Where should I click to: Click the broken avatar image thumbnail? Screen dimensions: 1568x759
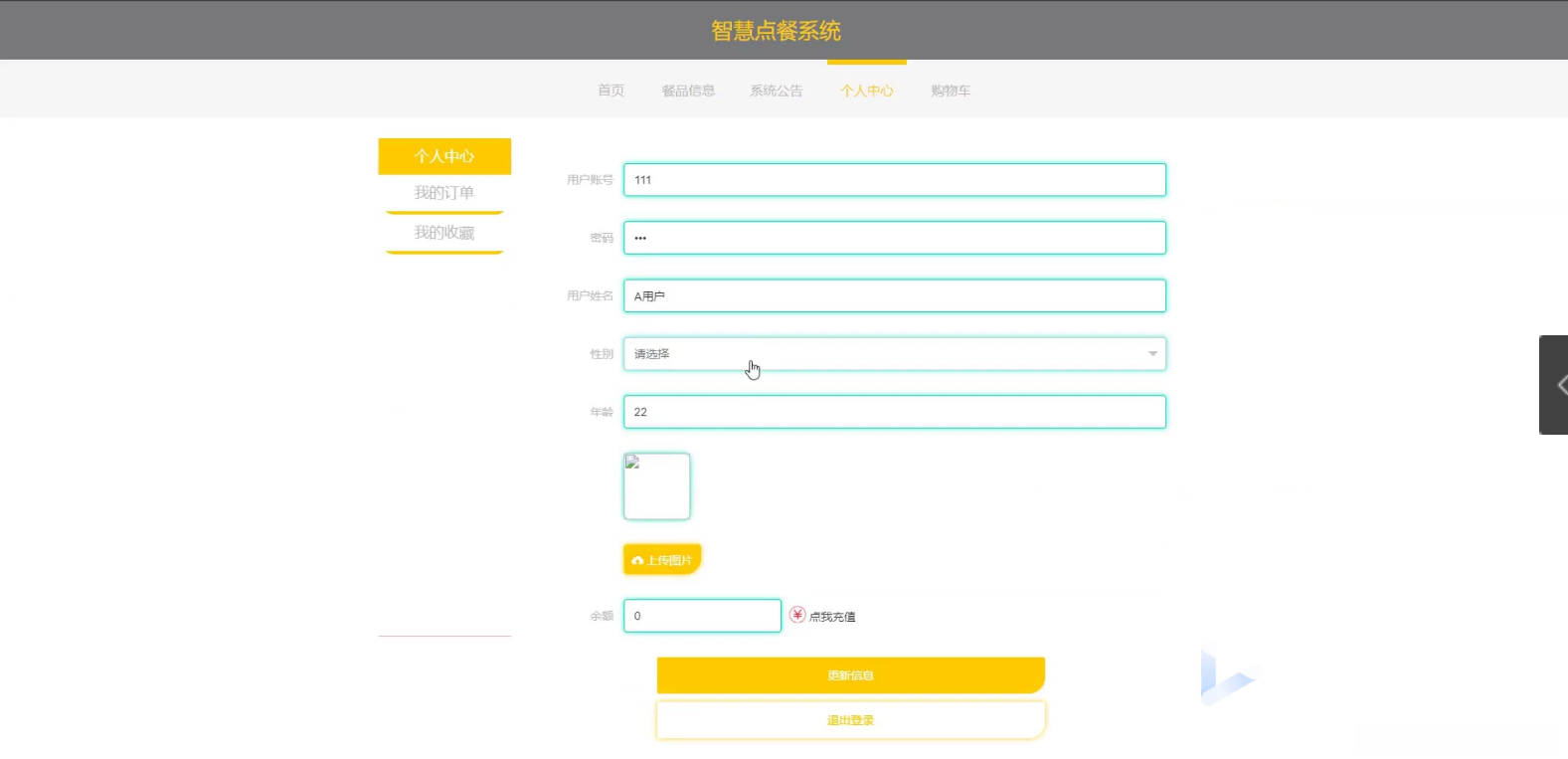pos(656,486)
